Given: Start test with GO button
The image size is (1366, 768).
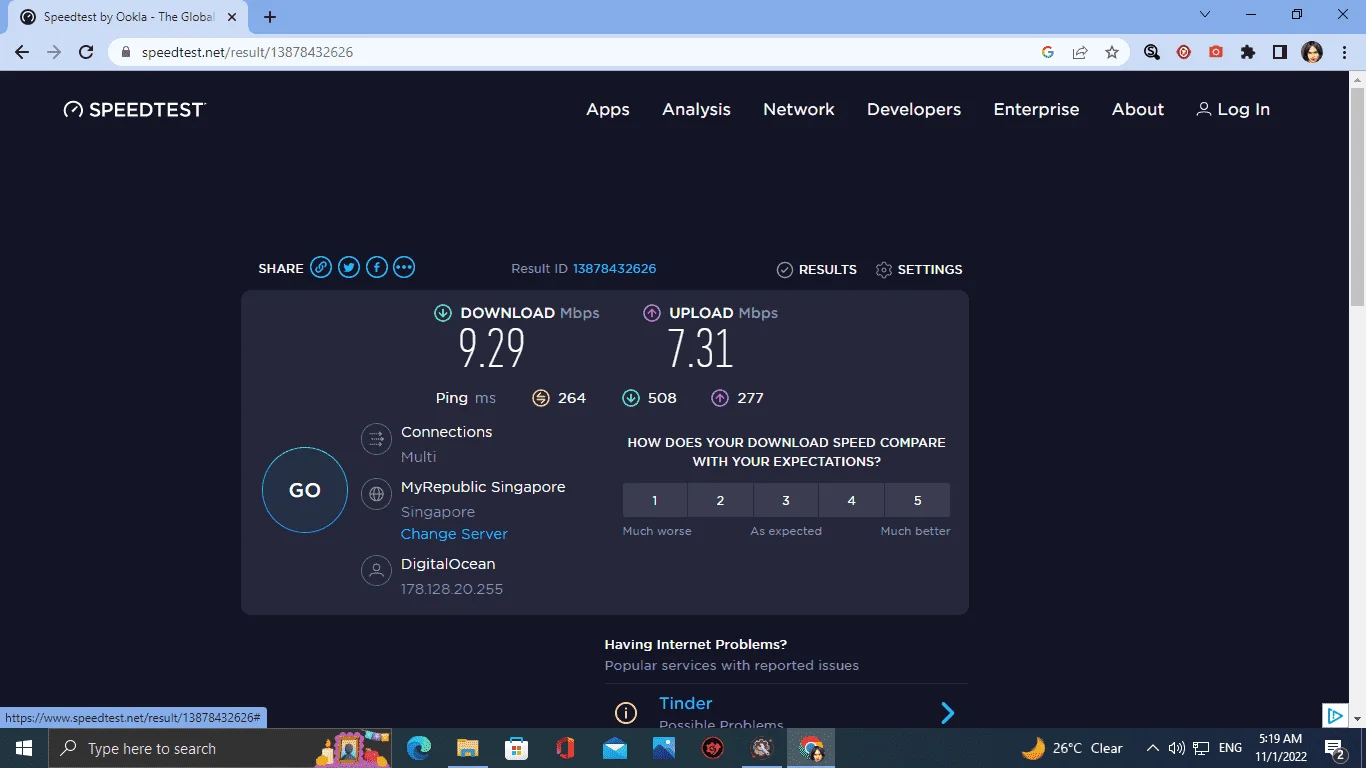Looking at the screenshot, I should click(305, 490).
